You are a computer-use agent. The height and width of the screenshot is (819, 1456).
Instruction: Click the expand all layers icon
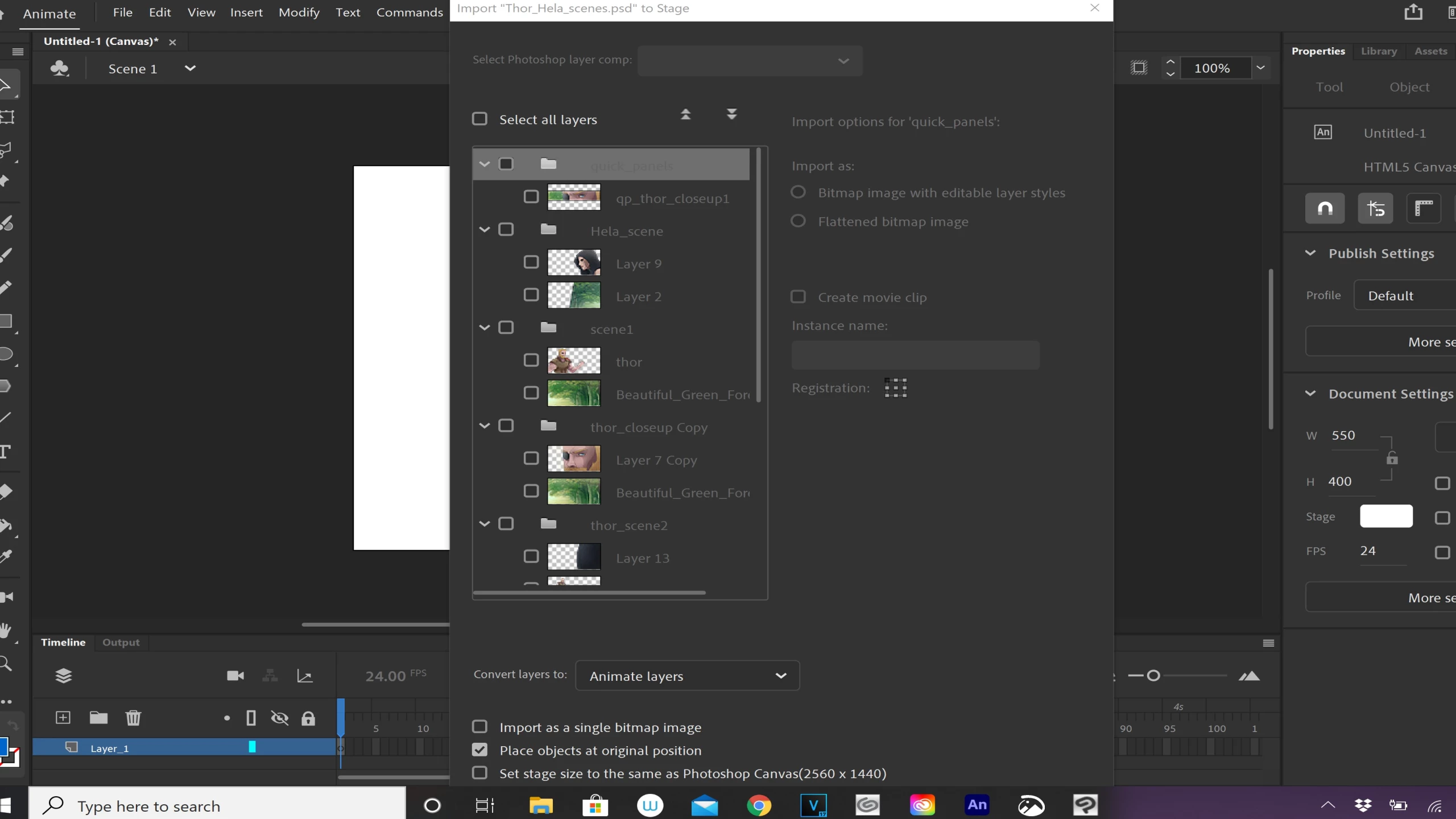(731, 114)
